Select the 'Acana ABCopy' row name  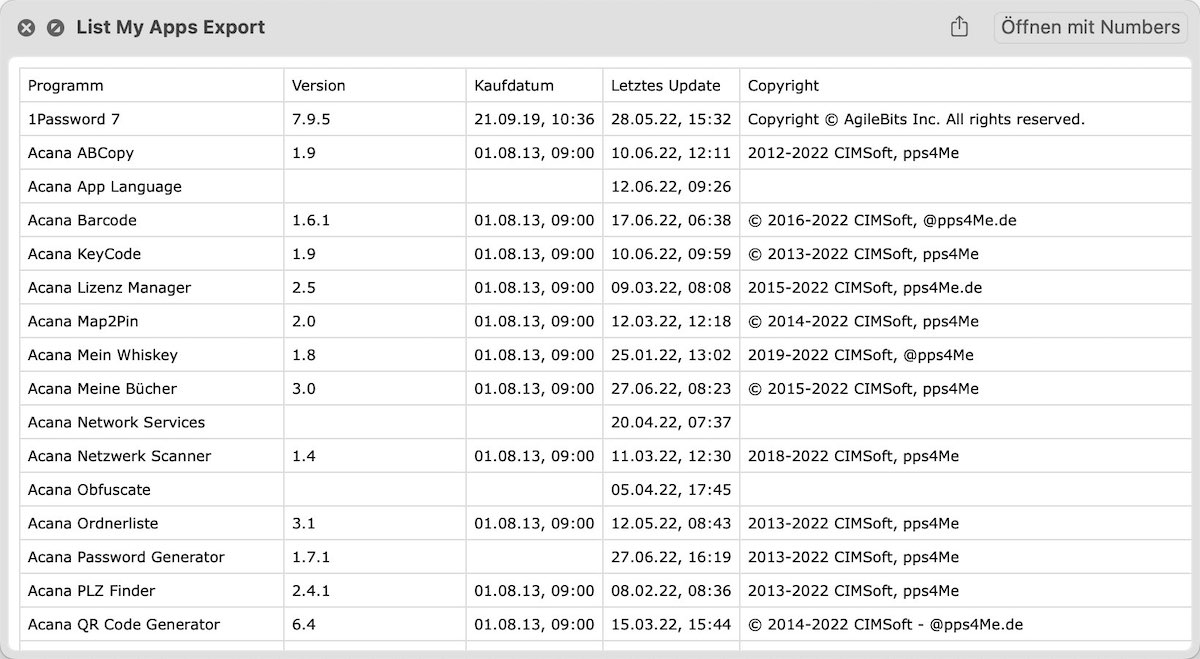tap(152, 153)
